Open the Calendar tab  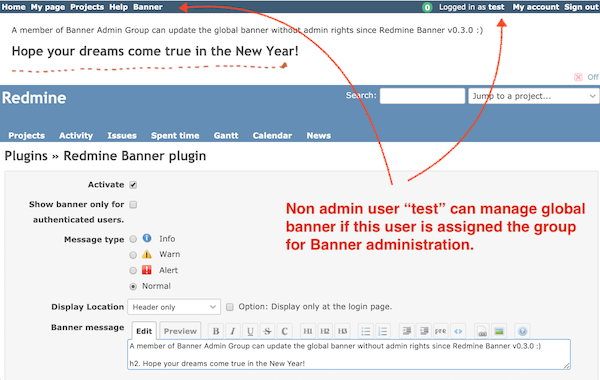(x=272, y=135)
